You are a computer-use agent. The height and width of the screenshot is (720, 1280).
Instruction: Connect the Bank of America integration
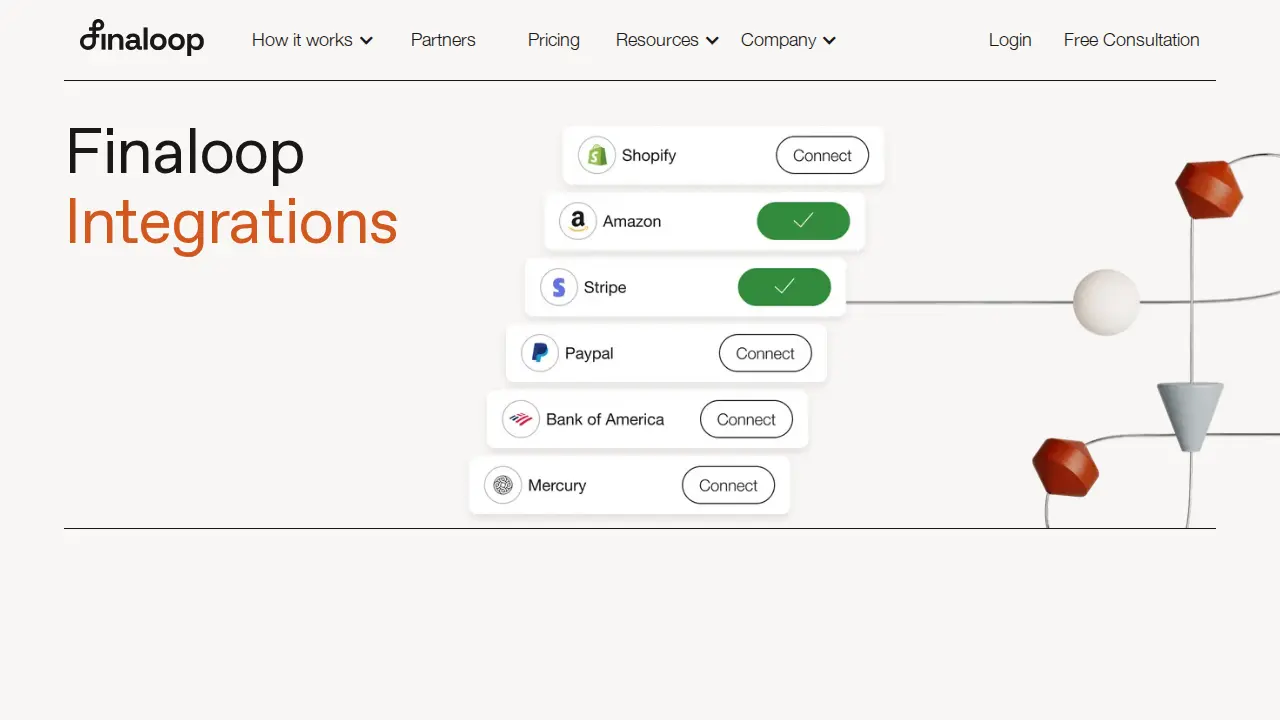[x=746, y=419]
